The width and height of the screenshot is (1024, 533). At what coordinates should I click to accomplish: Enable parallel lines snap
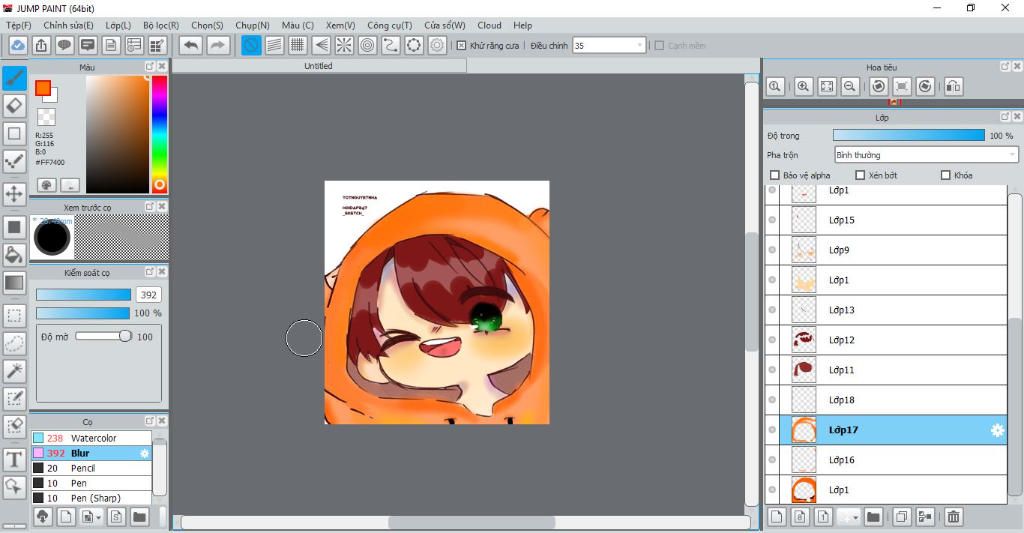[x=274, y=45]
